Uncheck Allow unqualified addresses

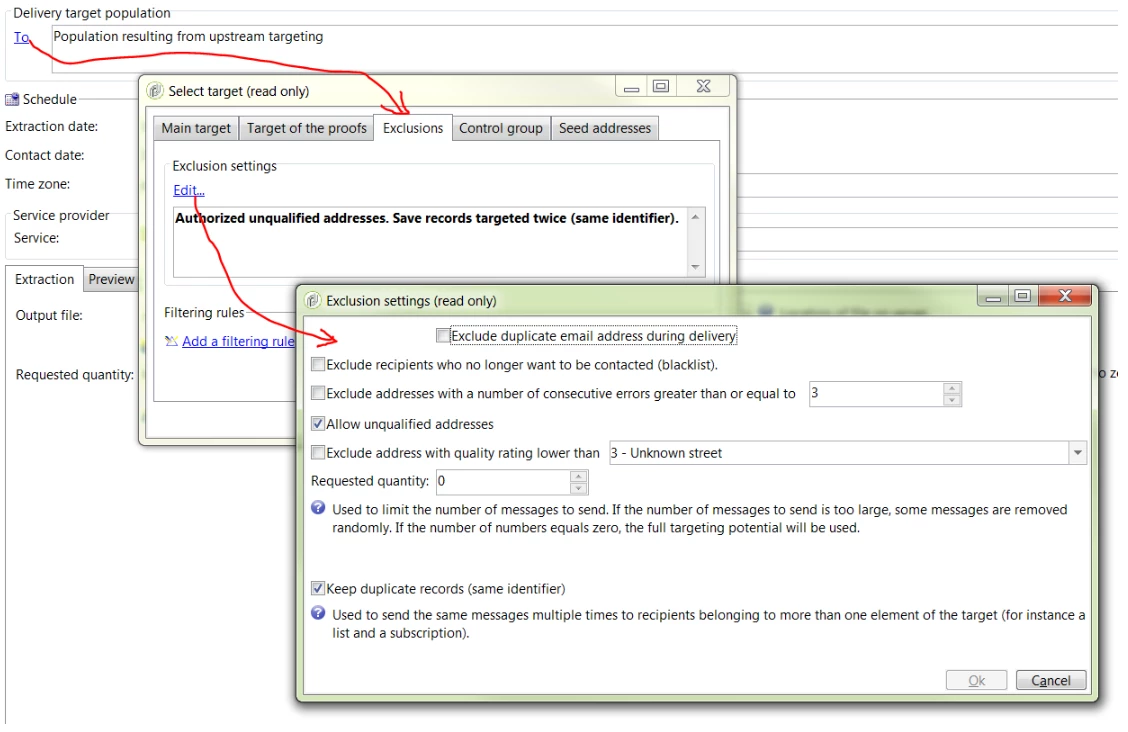coord(317,424)
